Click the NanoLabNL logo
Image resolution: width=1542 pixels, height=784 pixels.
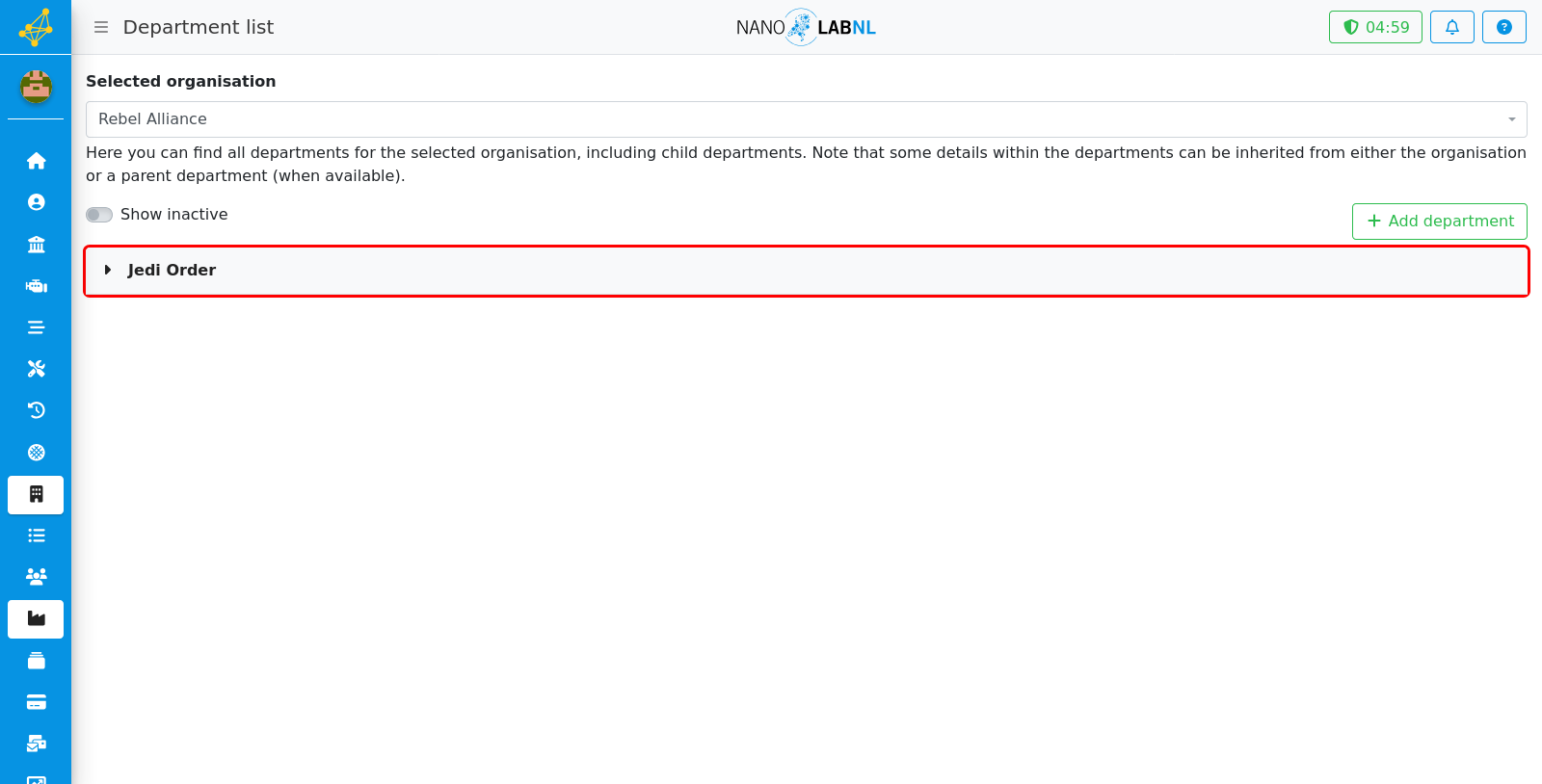pyautogui.click(x=806, y=27)
